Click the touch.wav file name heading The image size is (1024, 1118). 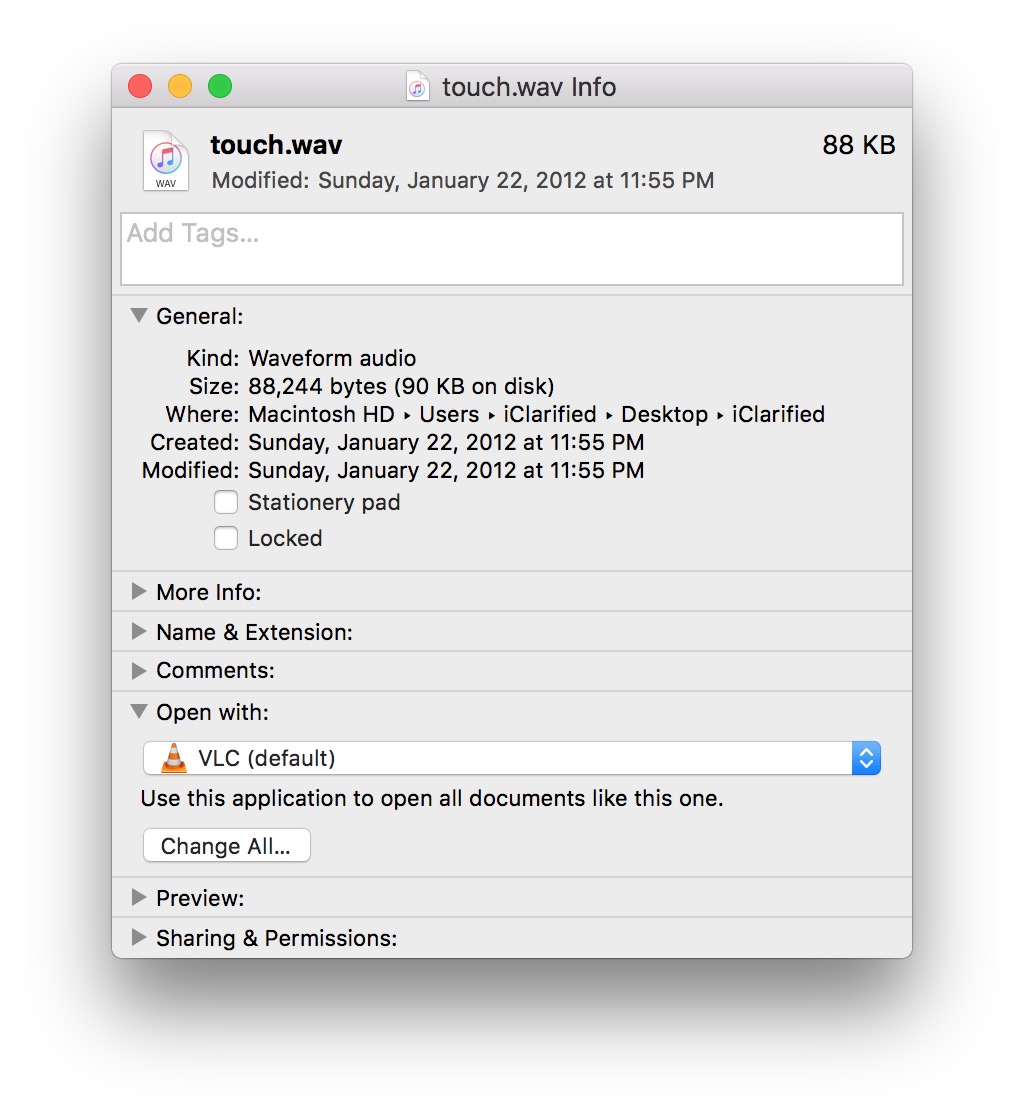276,145
